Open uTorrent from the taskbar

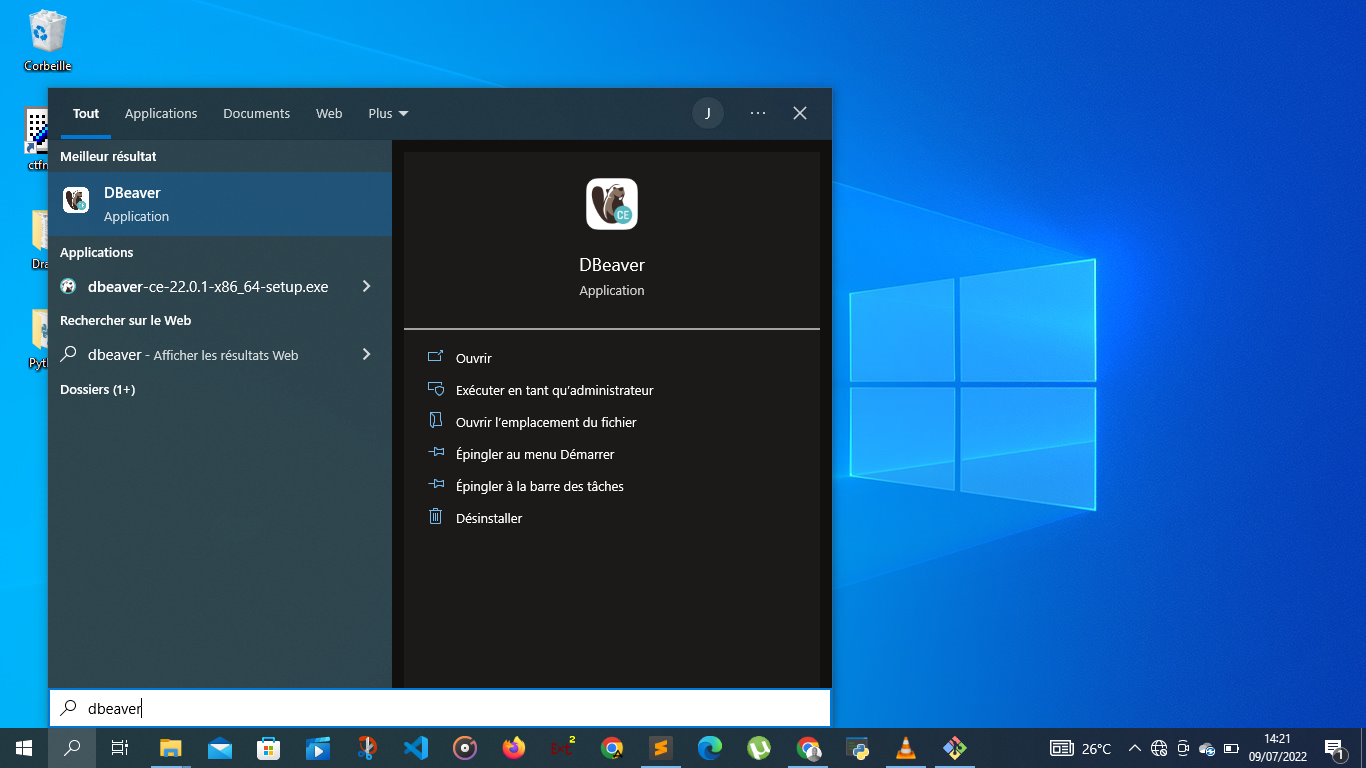pos(759,748)
